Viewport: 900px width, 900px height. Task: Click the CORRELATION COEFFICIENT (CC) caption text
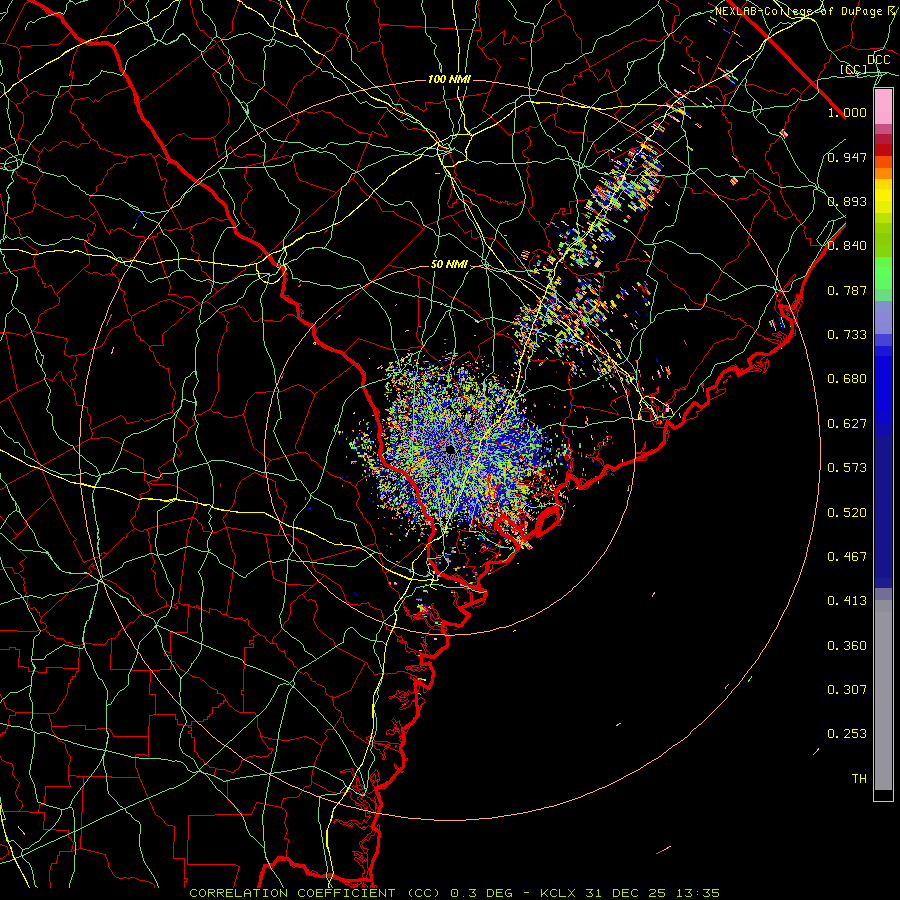(316, 893)
